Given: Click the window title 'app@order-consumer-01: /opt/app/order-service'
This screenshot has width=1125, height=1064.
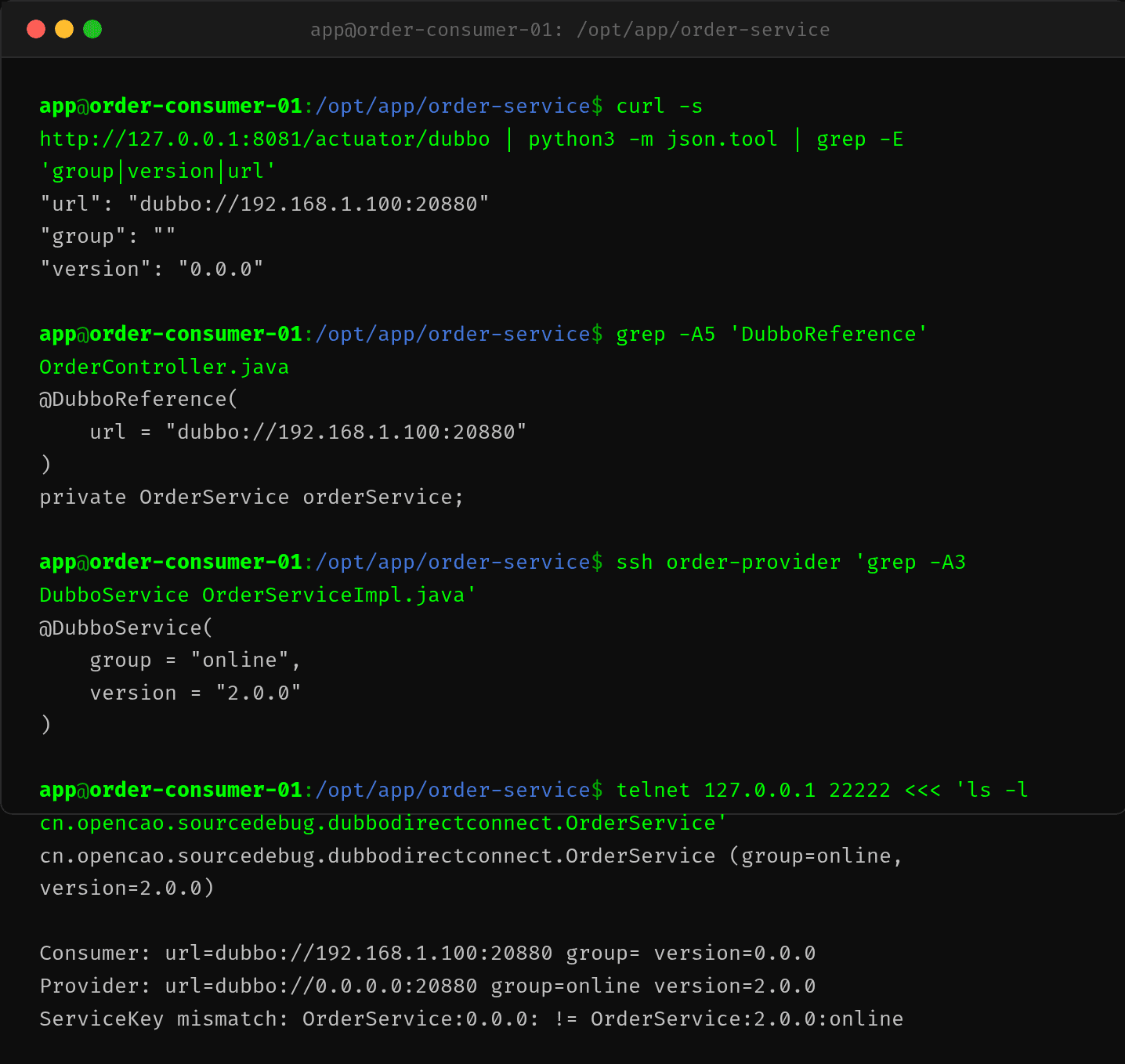Looking at the screenshot, I should coord(570,30).
